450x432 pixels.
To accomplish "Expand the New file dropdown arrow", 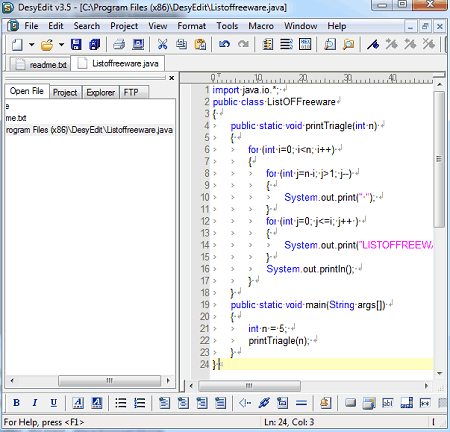I will click(x=32, y=44).
